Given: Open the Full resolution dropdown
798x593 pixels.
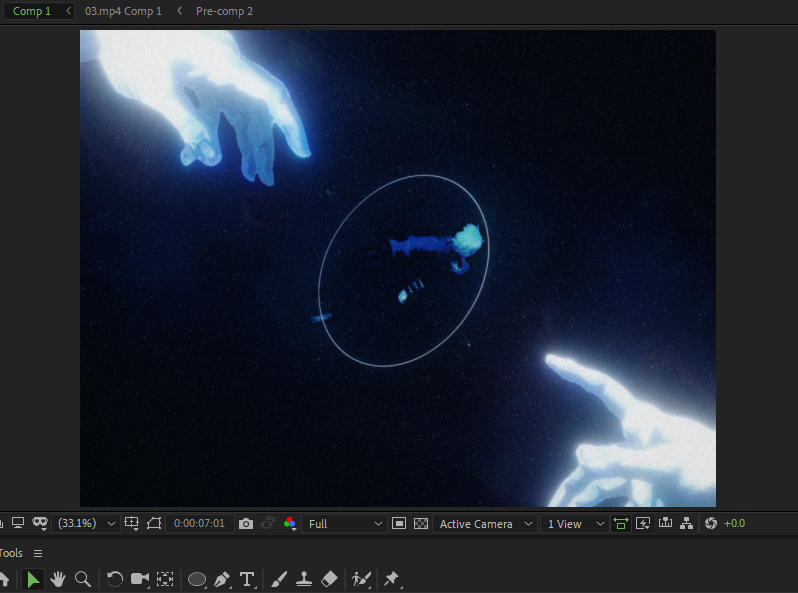Looking at the screenshot, I should [x=344, y=524].
